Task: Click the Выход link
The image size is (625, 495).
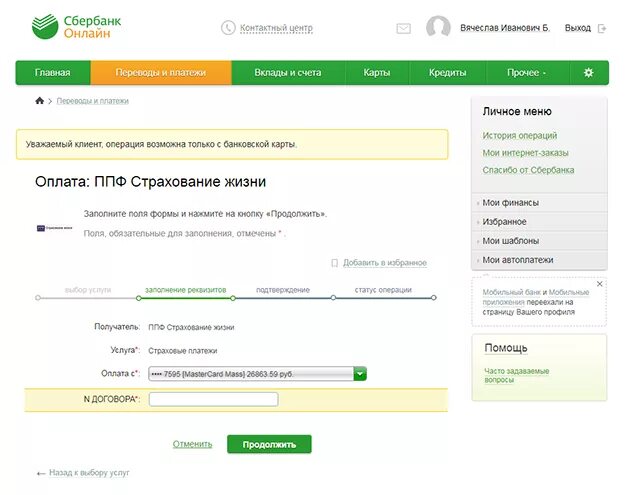Action: pos(578,28)
